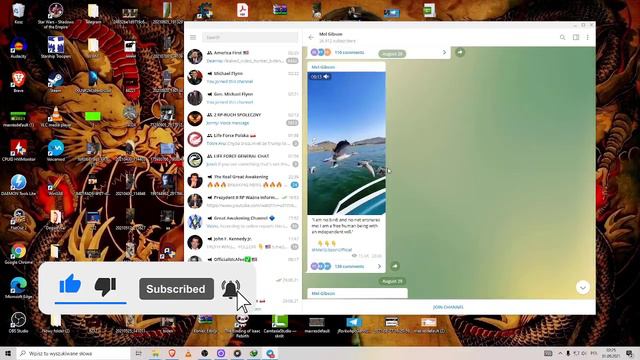Open the John F. Kennedy Jr. channel
640x360 pixels.
pos(243,242)
